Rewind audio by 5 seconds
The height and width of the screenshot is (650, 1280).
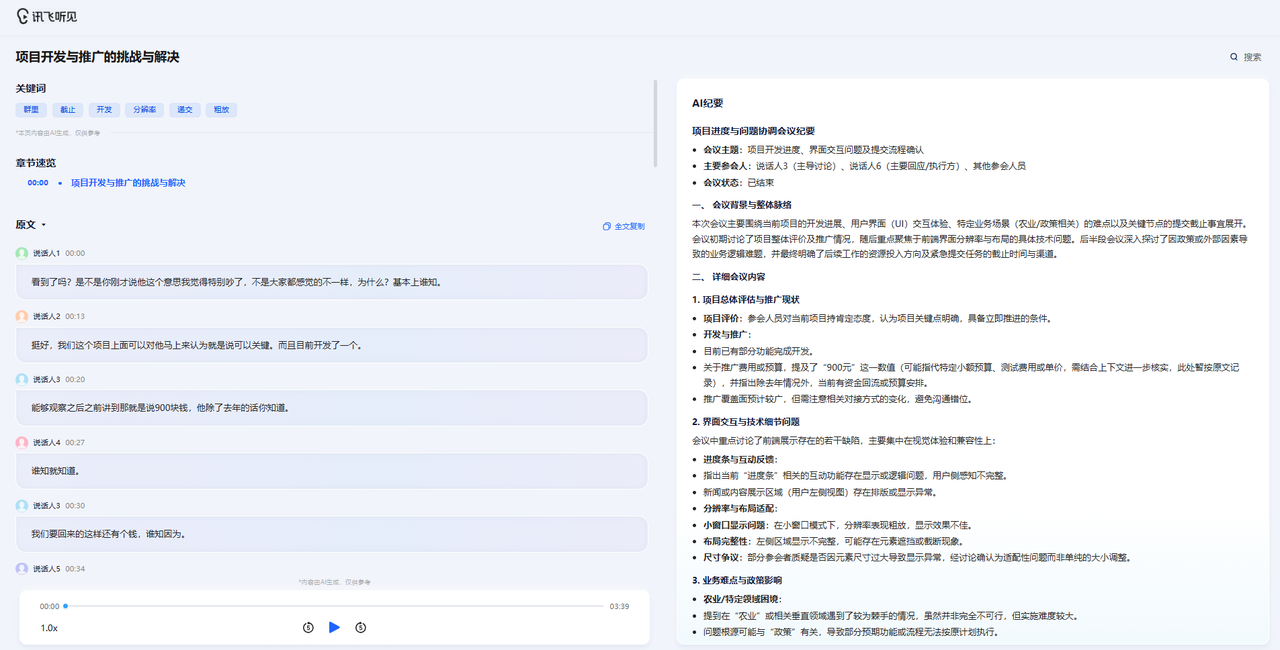[308, 627]
